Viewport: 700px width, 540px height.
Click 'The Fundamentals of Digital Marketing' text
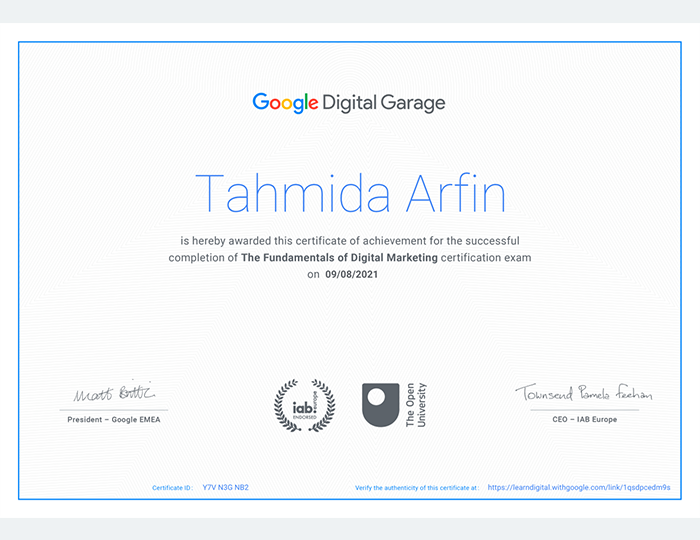(x=339, y=258)
